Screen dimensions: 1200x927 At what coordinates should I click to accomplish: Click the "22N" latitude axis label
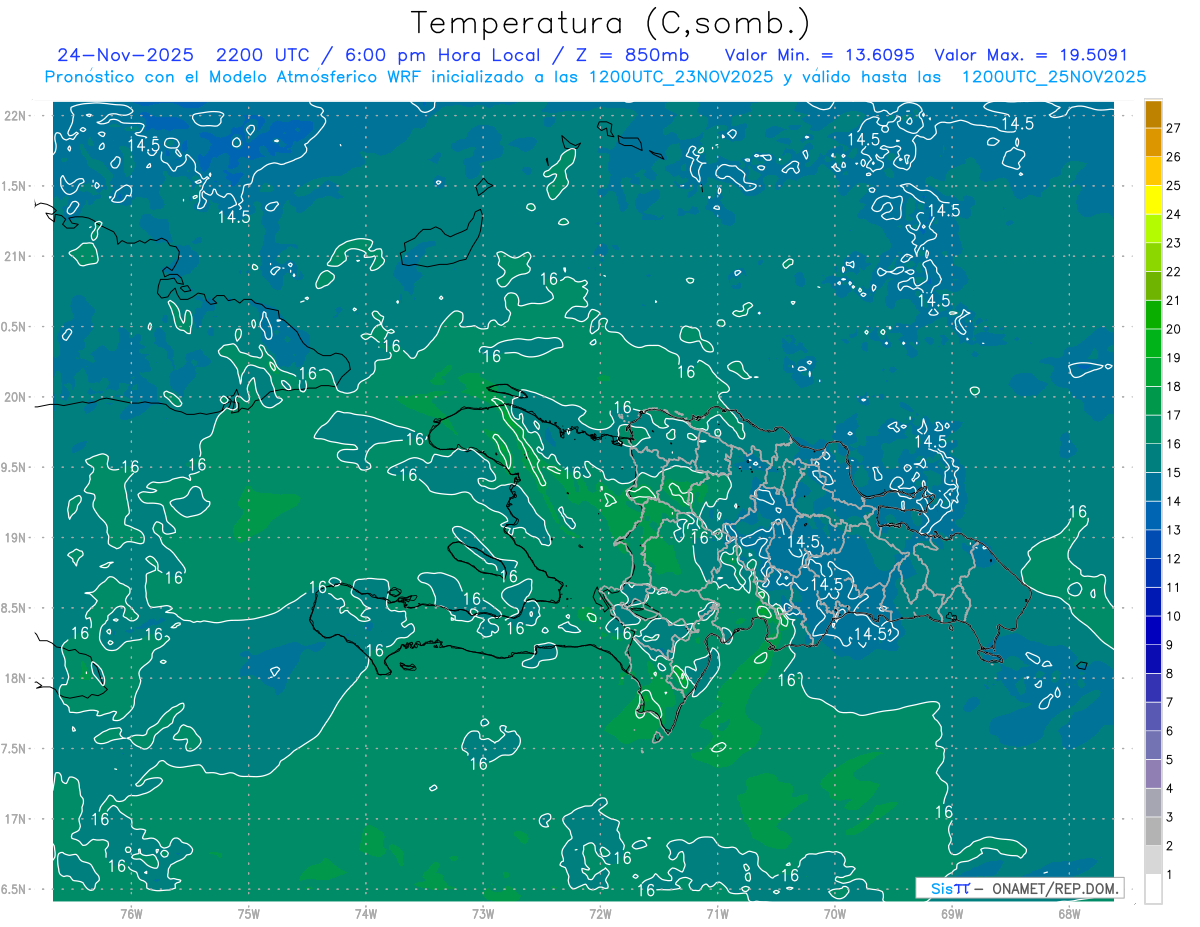16,116
